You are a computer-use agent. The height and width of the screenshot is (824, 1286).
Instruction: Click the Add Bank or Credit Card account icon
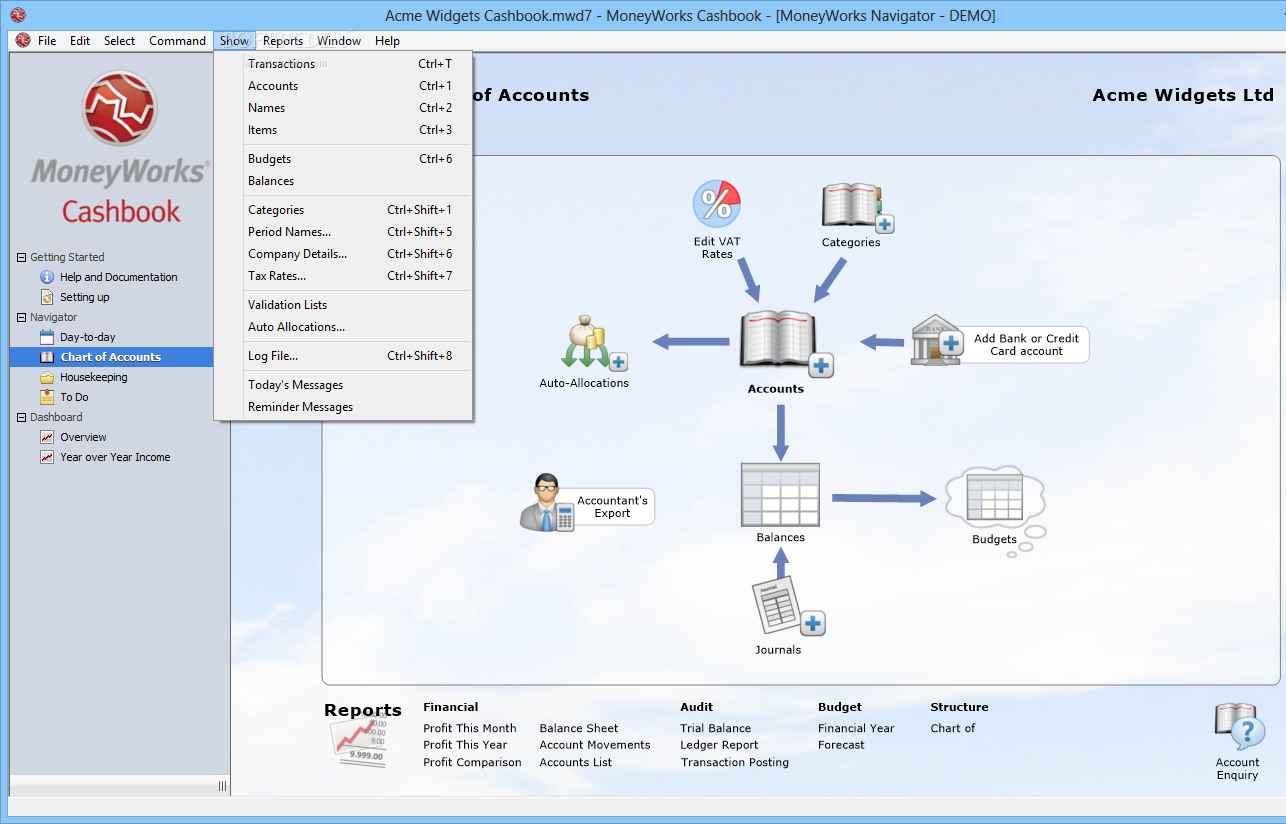click(x=935, y=343)
